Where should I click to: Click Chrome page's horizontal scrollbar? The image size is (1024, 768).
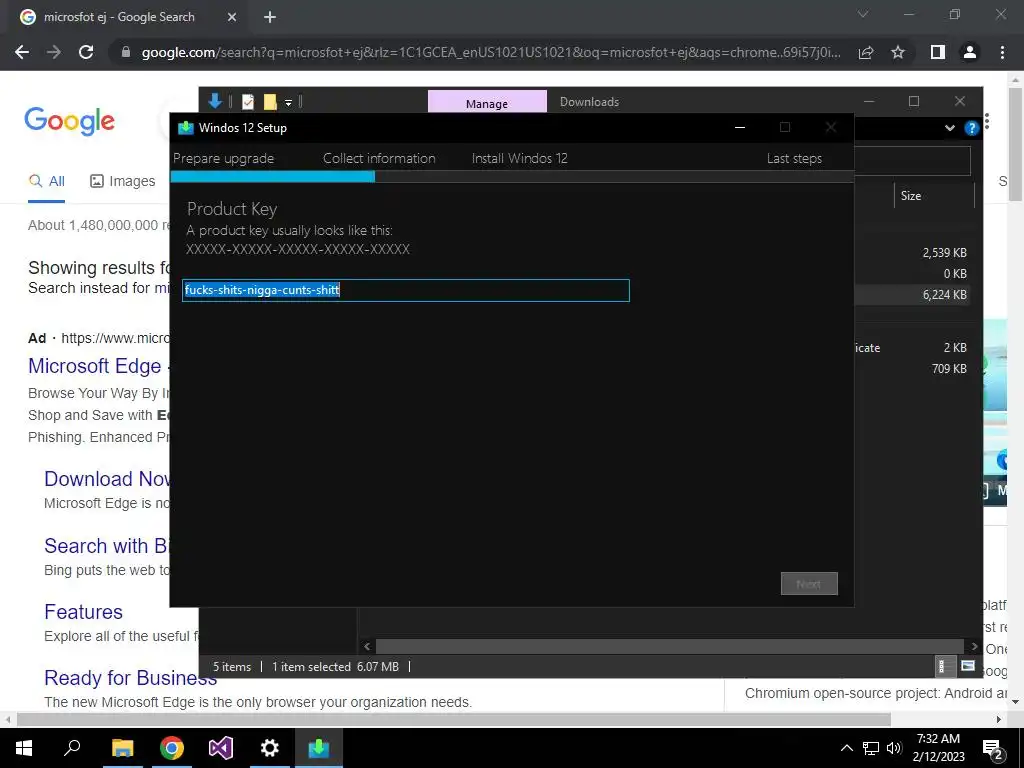454,719
